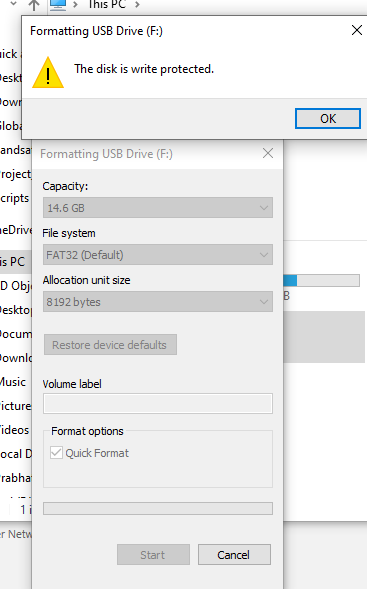Click the Up arrow in Explorer

(x=34, y=5)
